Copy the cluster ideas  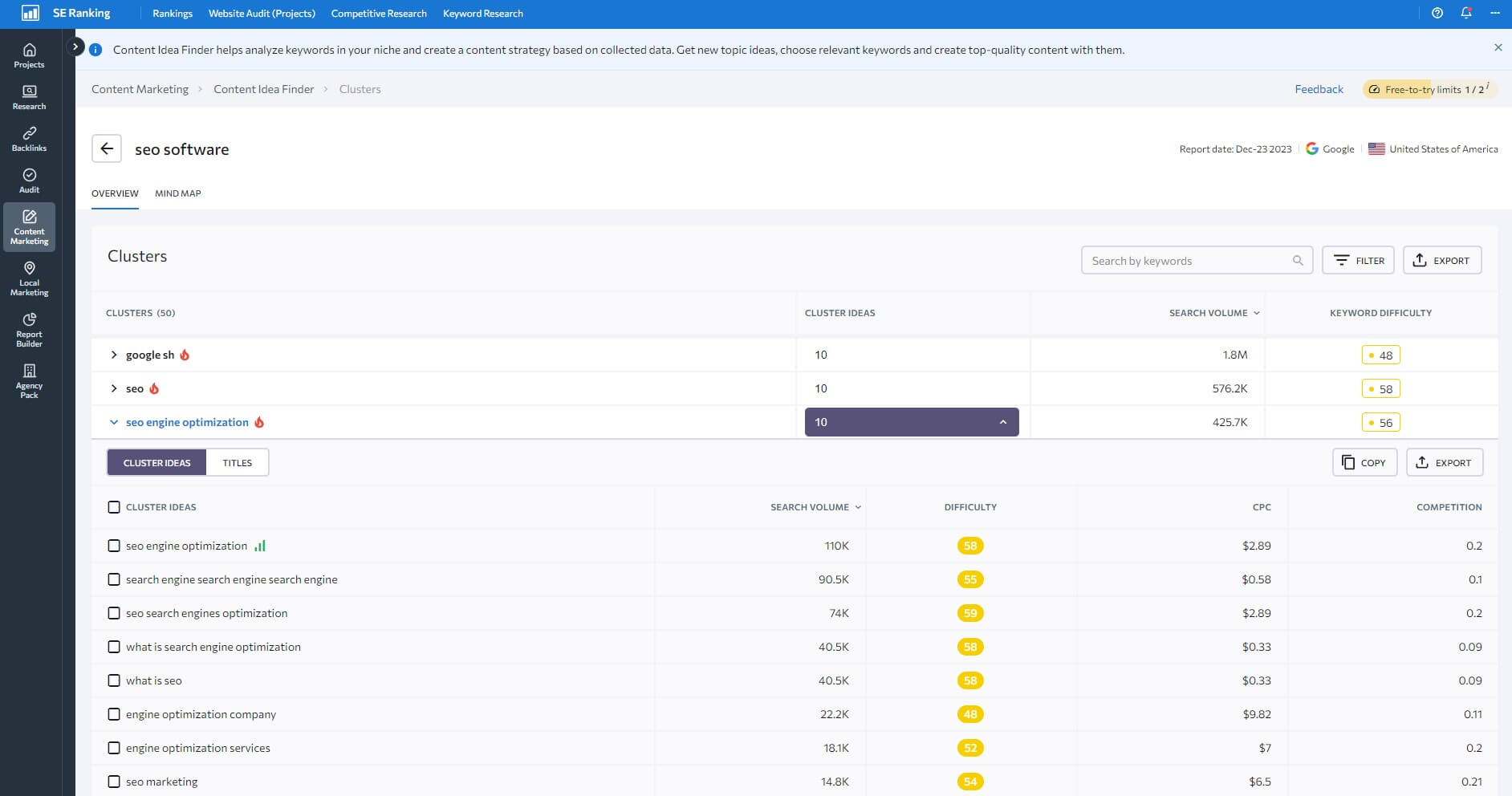pos(1364,462)
